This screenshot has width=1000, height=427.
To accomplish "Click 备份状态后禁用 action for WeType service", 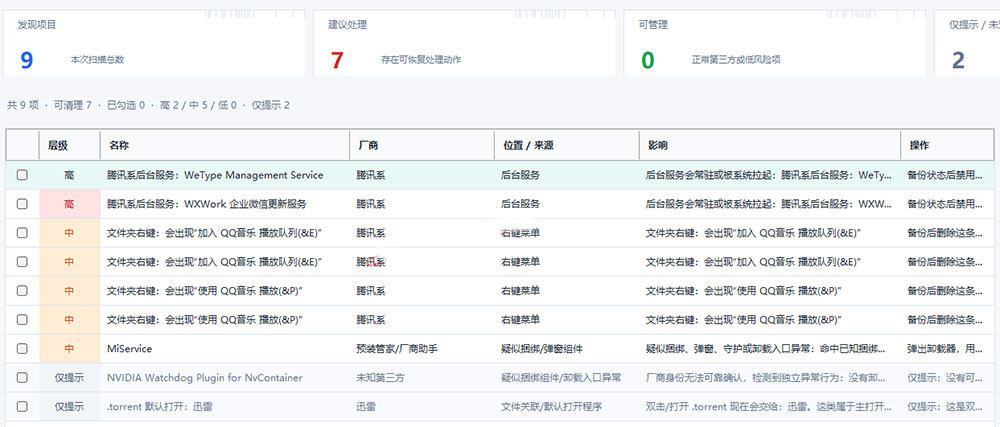I will pos(945,175).
